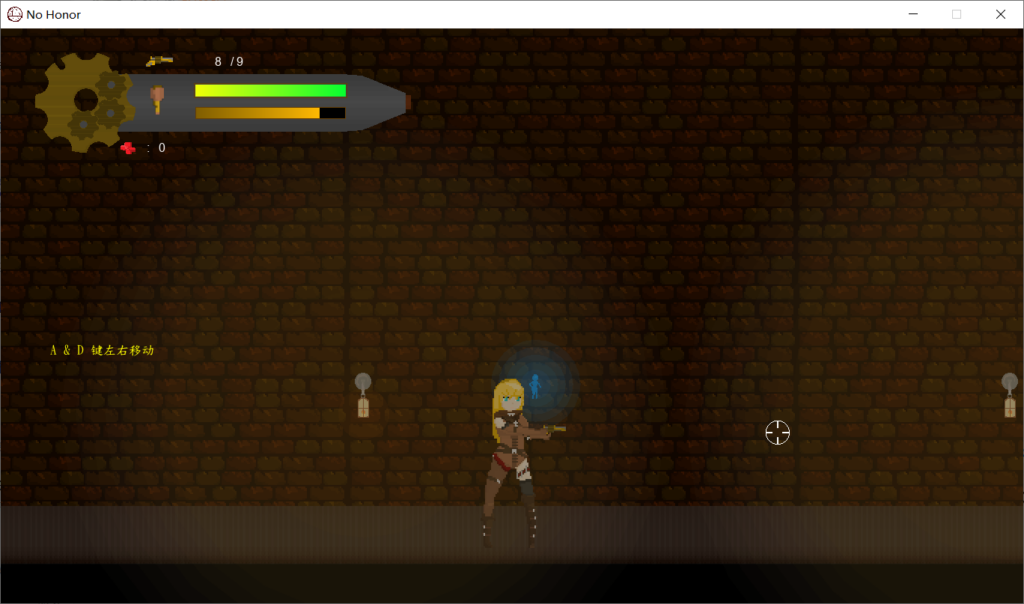
Task: Click the yellow A & D movement hint text
Action: [103, 350]
